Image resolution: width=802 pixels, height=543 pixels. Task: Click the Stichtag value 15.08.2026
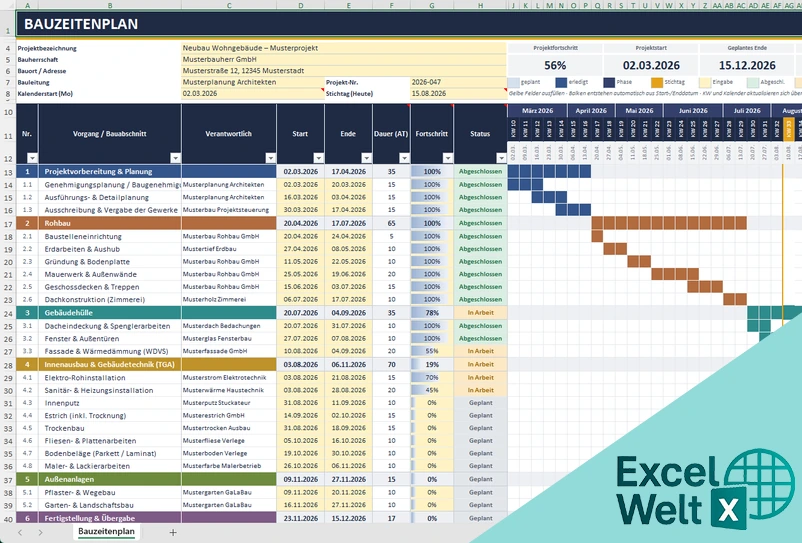pyautogui.click(x=458, y=94)
